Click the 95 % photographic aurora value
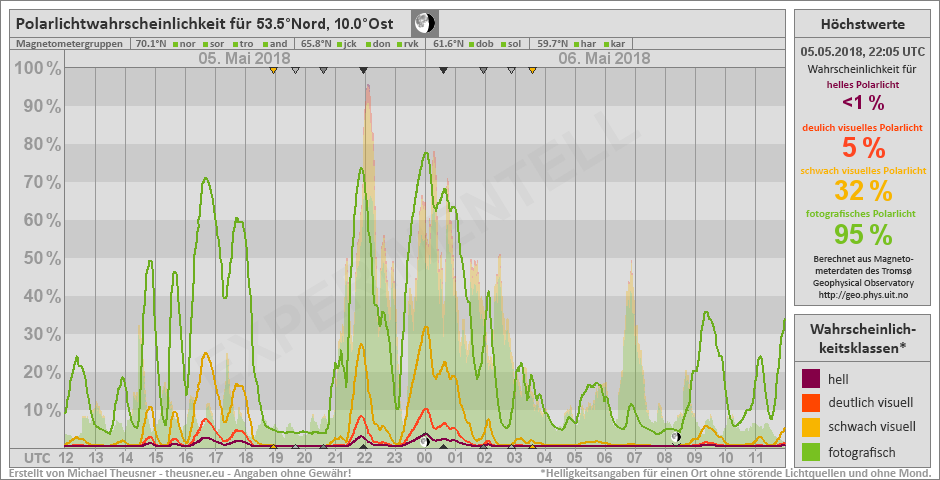 [x=862, y=234]
